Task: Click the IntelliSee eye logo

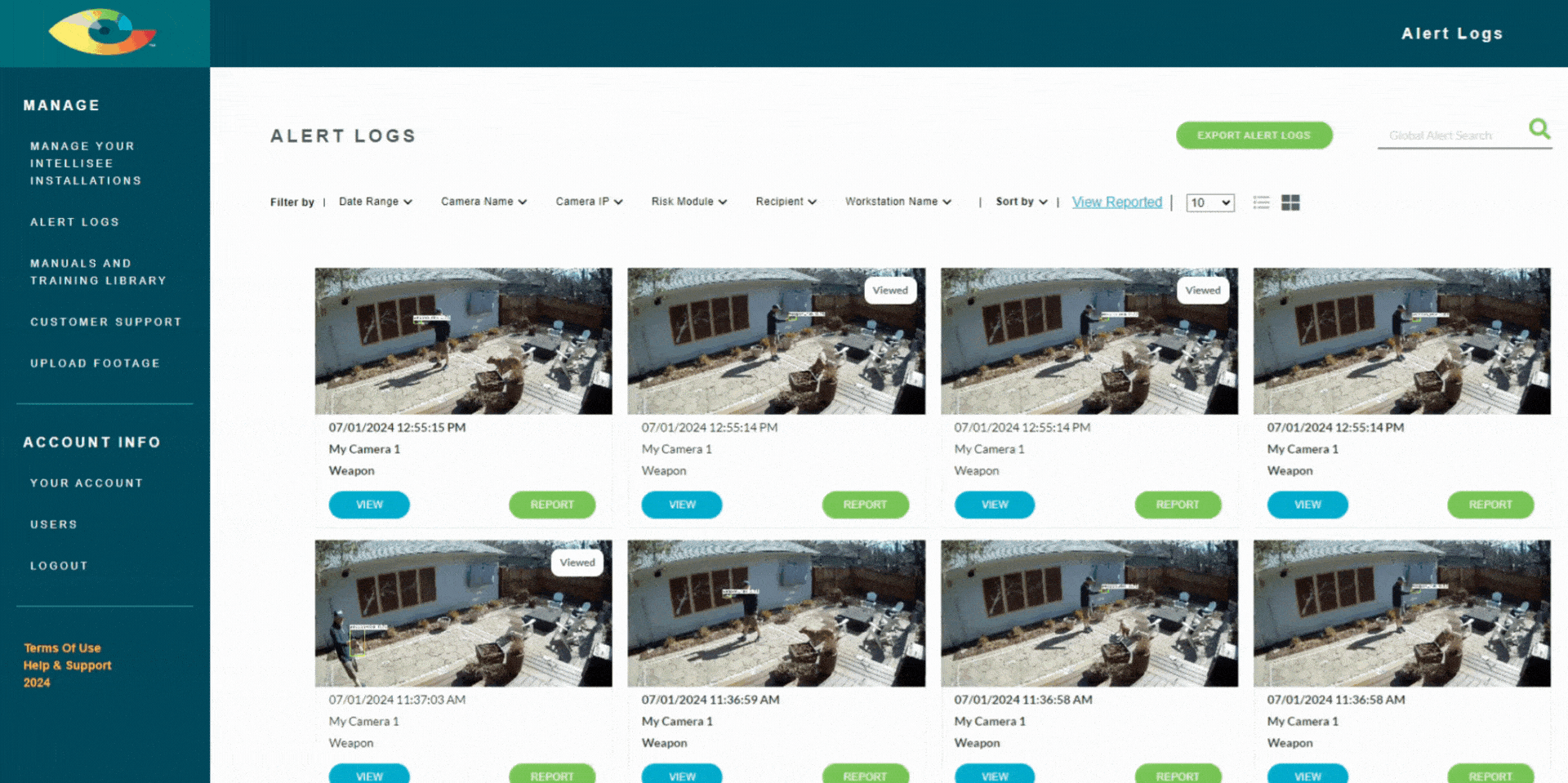Action: point(103,33)
